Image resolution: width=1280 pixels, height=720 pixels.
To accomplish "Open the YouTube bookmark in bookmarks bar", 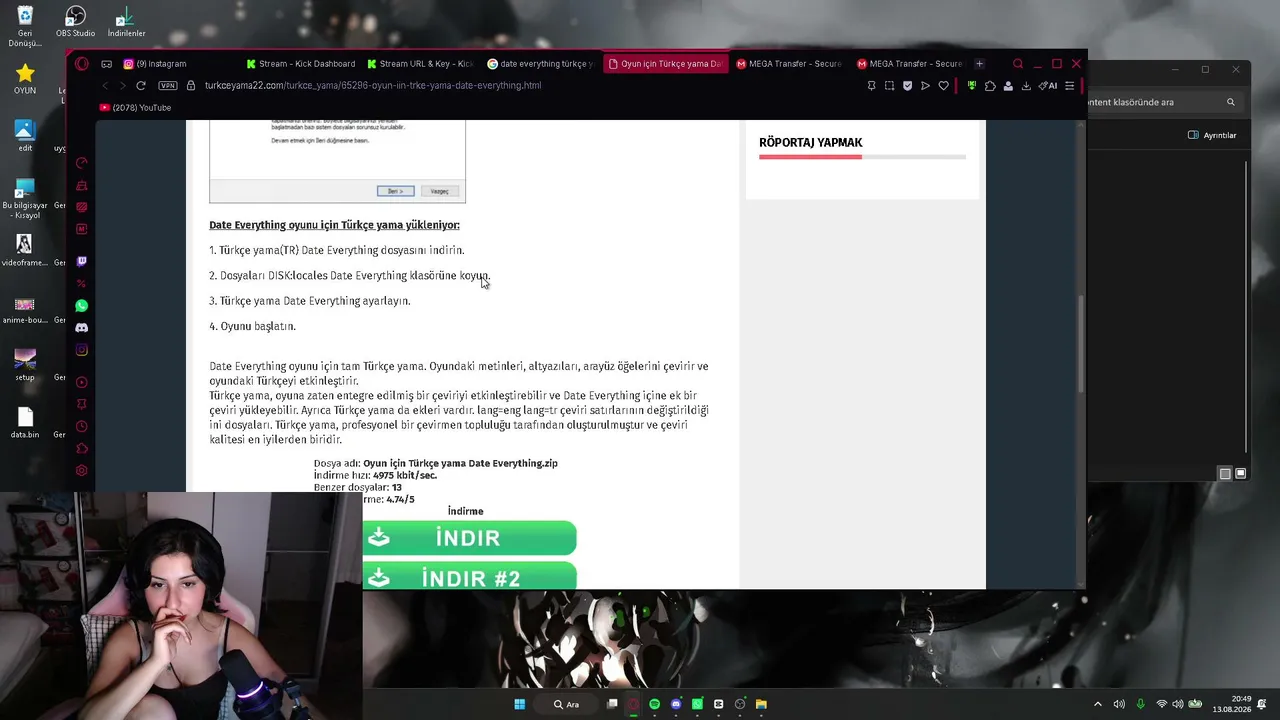I will pyautogui.click(x=136, y=108).
